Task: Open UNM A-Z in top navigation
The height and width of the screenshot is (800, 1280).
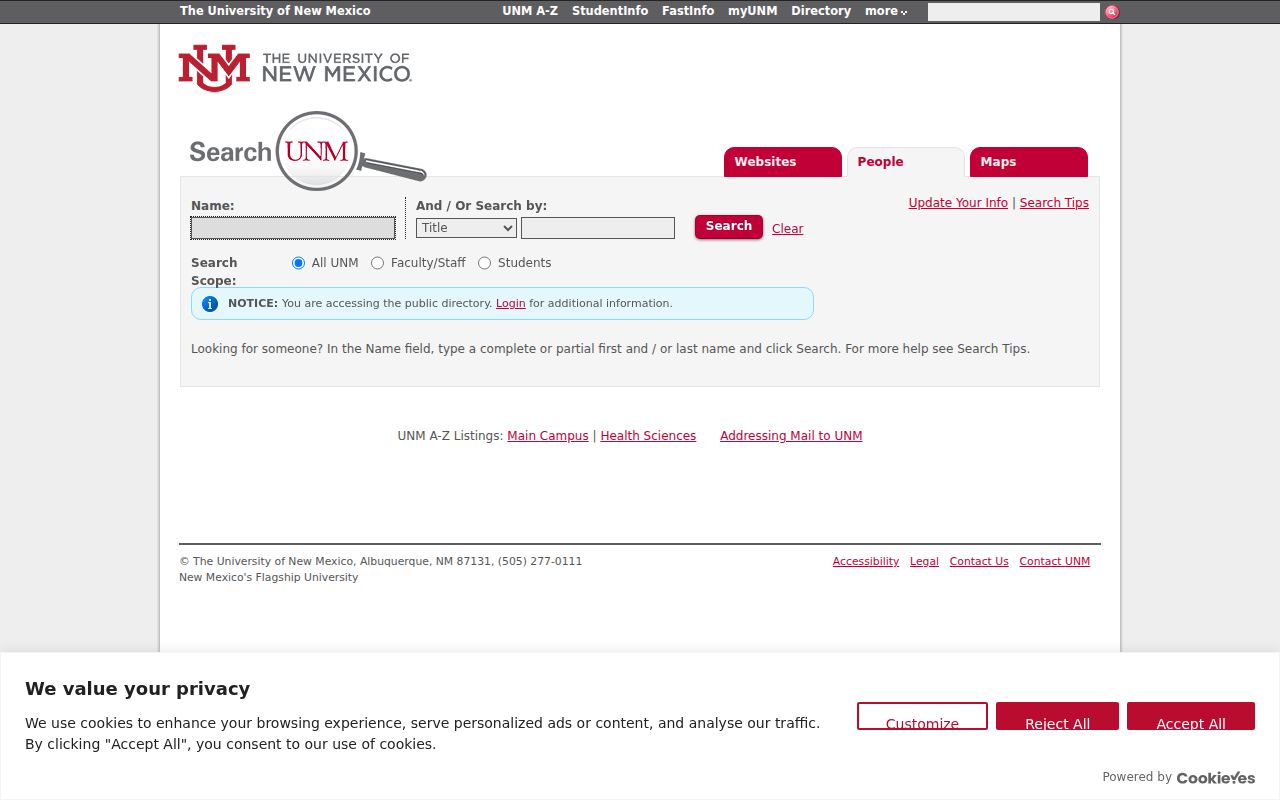Action: click(x=530, y=11)
